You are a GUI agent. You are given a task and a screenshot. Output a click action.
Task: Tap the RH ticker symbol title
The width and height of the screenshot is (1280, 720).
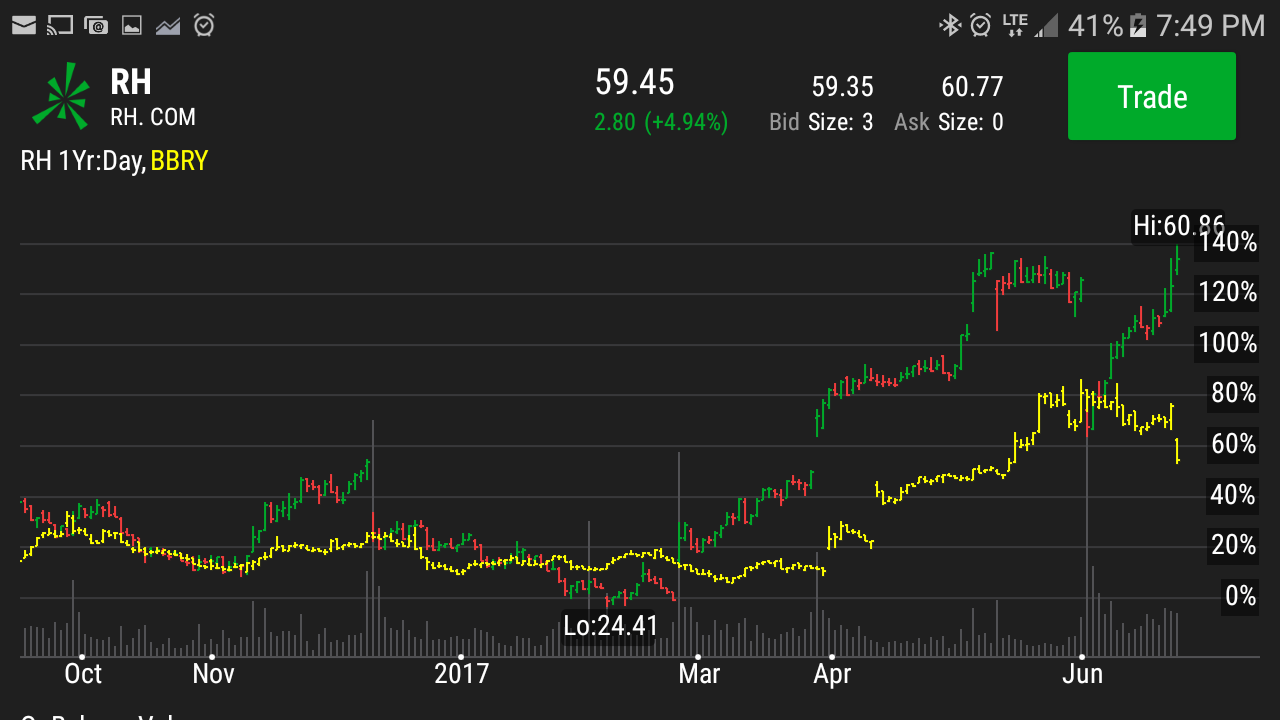(131, 82)
